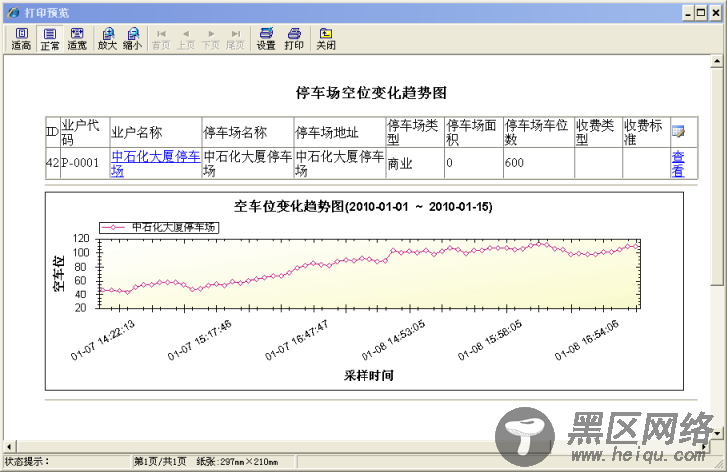Click the 01-07 14:22:13 axis label

tap(102, 340)
